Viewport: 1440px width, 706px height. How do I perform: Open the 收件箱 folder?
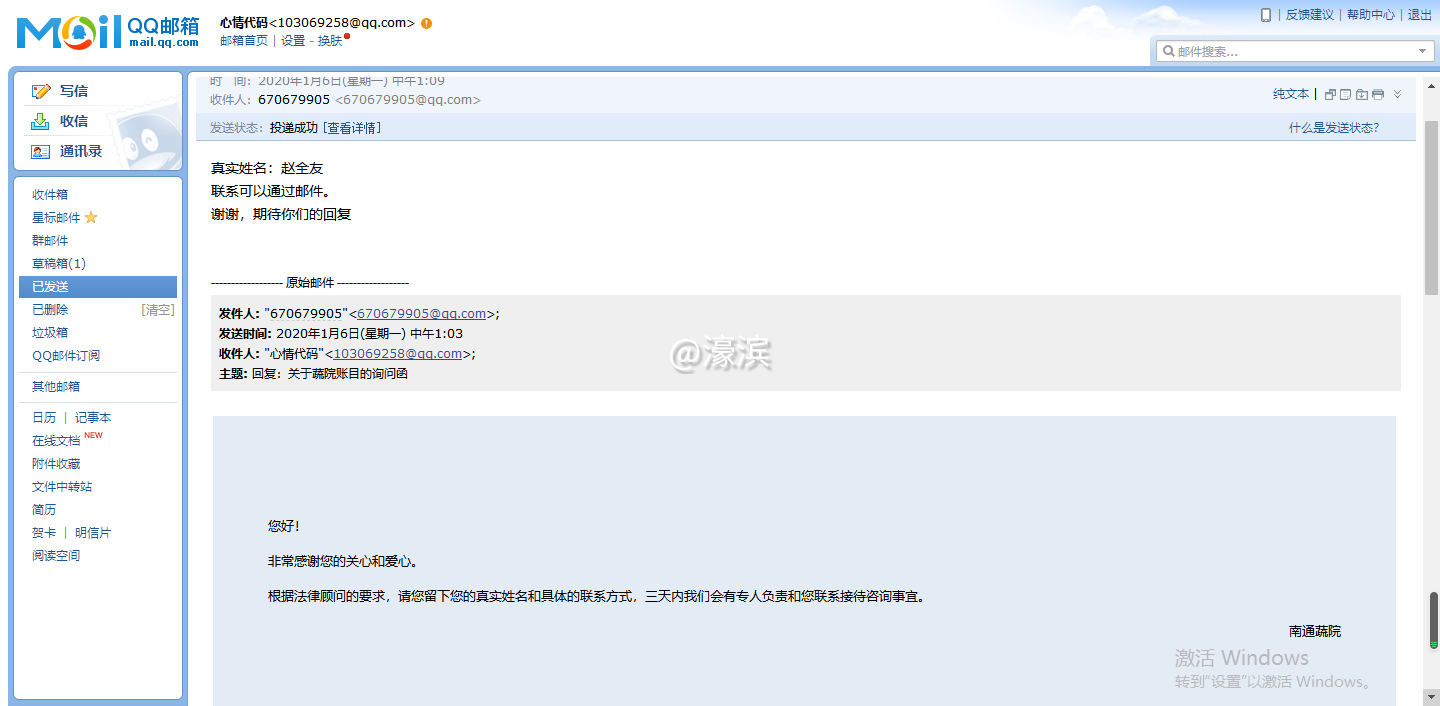(49, 194)
